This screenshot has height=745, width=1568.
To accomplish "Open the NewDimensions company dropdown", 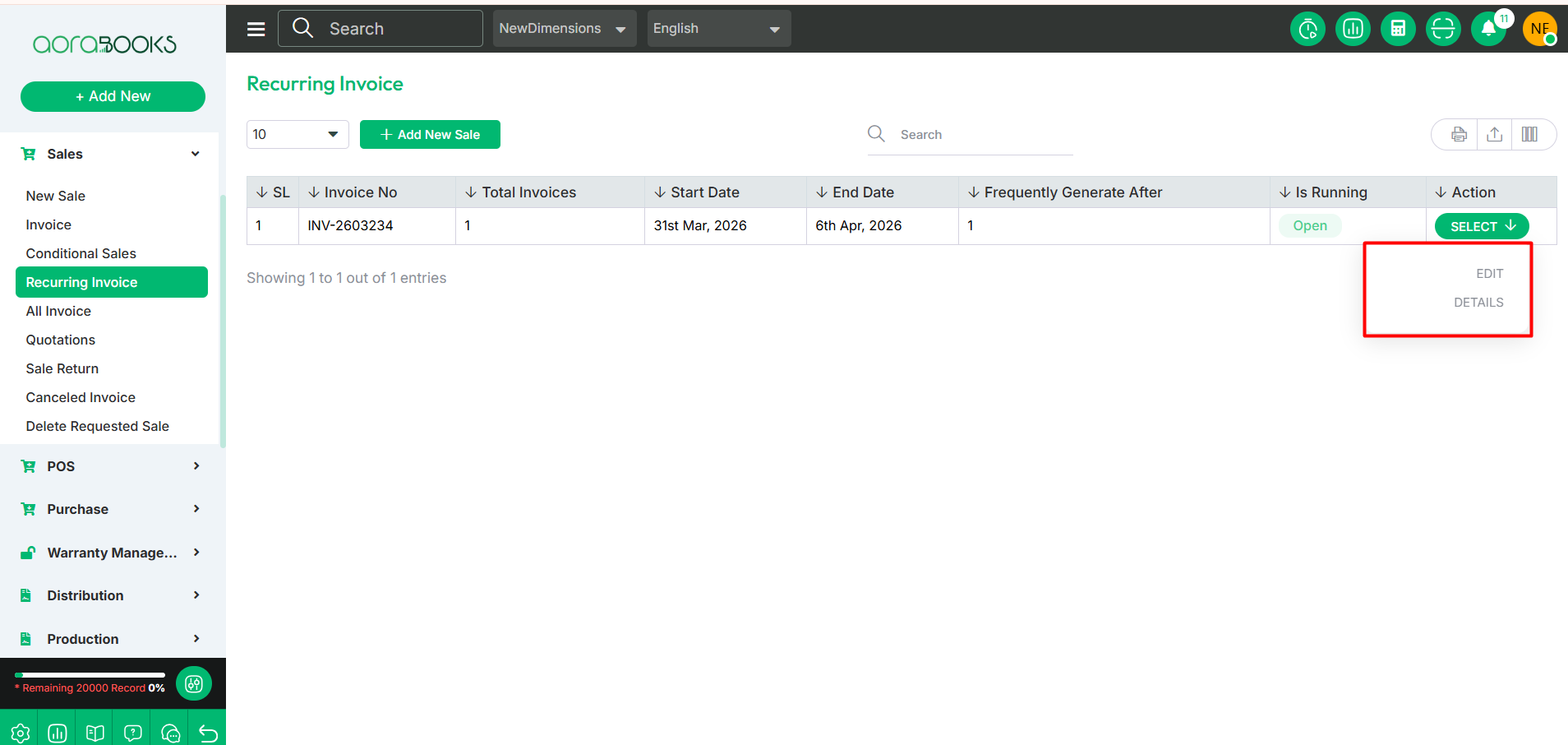I will [565, 29].
